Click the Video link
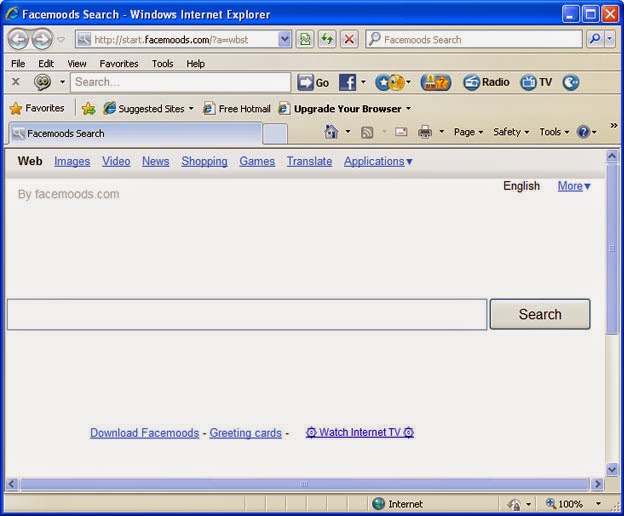624x516 pixels. [x=116, y=162]
